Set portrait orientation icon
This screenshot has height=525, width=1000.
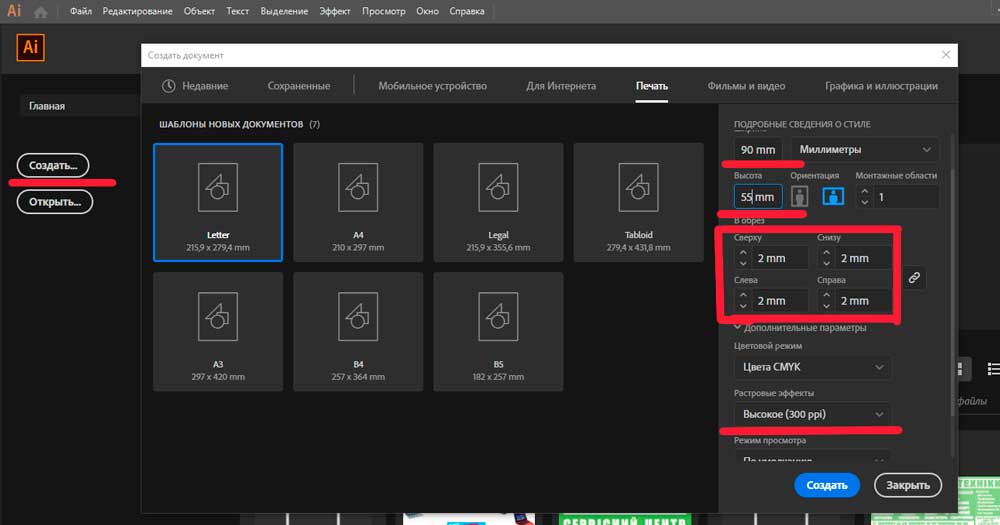[800, 196]
